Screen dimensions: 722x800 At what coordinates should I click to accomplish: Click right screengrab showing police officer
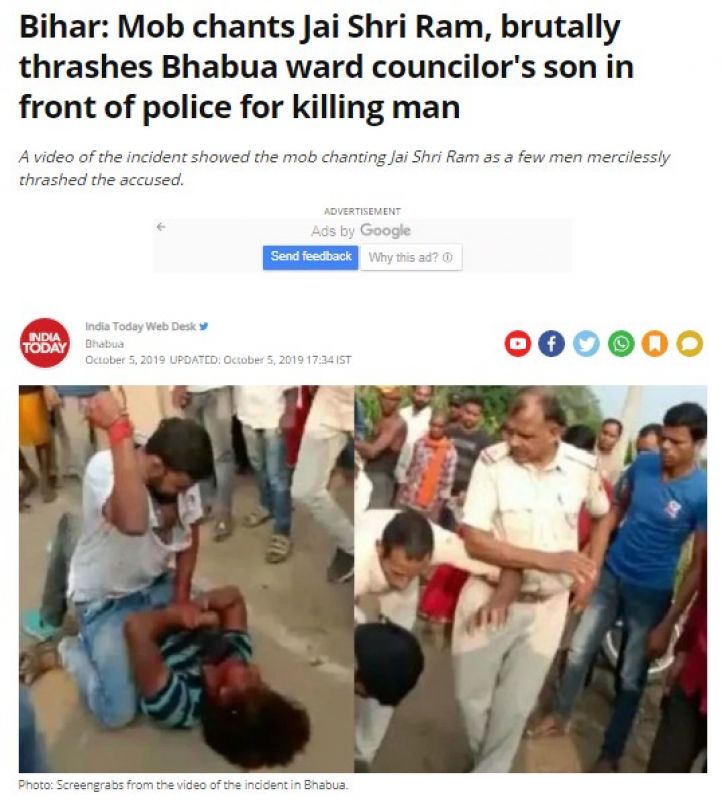(x=531, y=579)
